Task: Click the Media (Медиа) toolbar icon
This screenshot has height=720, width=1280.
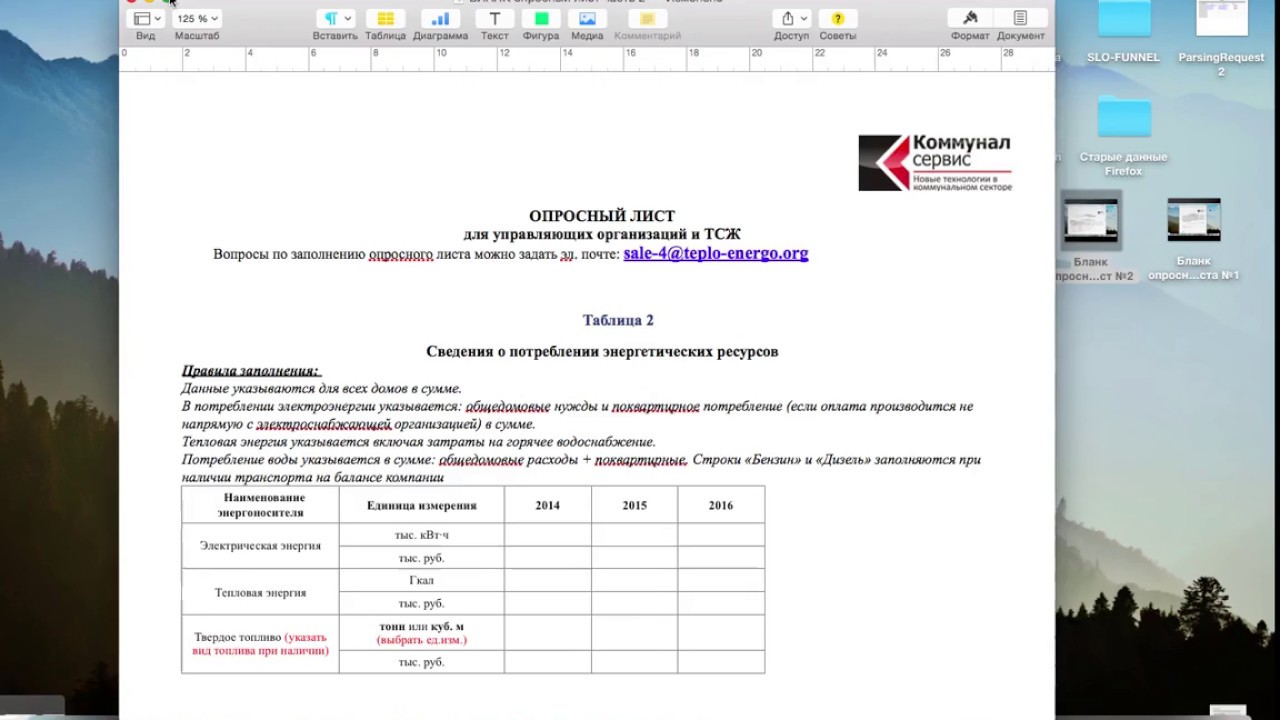Action: click(x=587, y=19)
